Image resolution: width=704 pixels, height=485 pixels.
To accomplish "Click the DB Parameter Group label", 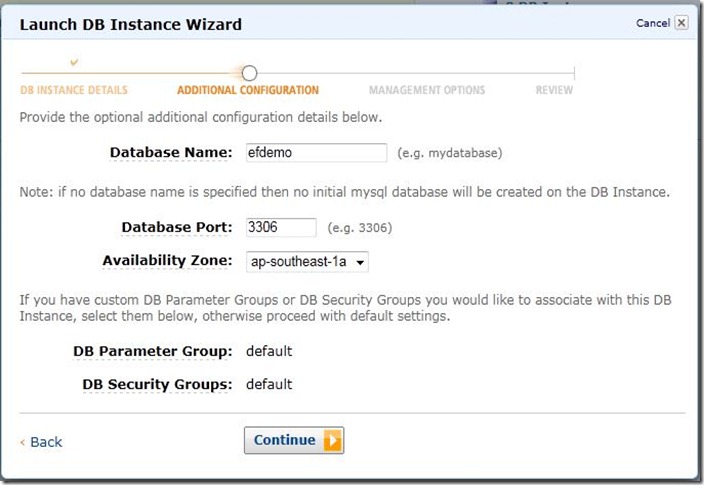I will 152,352.
